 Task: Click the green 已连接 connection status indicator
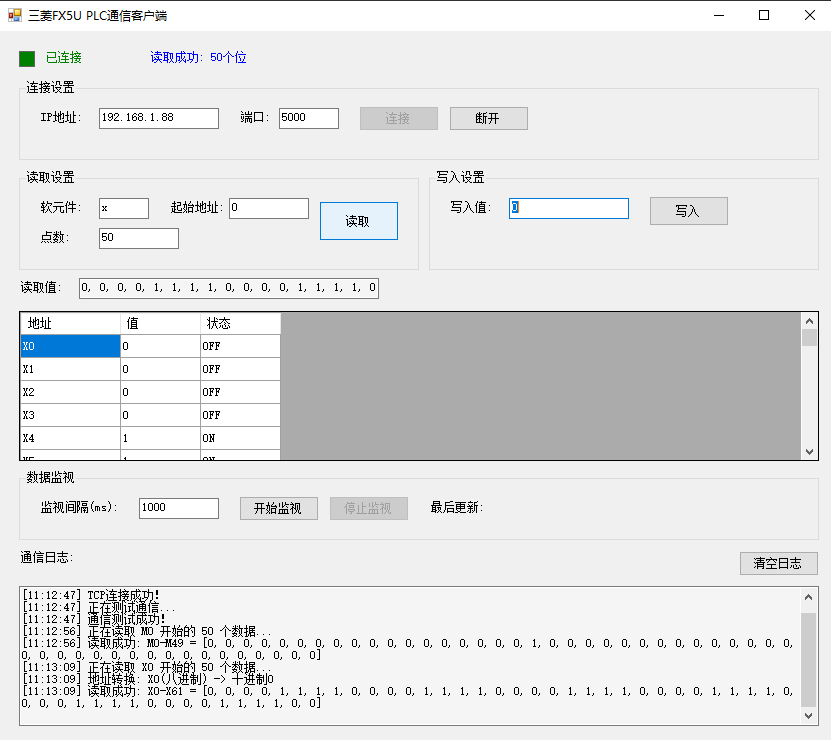click(x=27, y=59)
